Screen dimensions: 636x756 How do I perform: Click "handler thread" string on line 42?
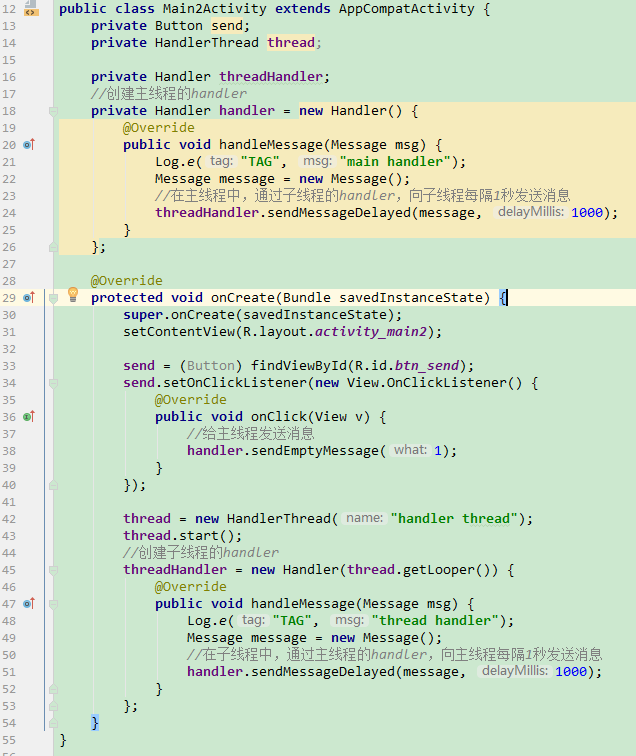[454, 519]
